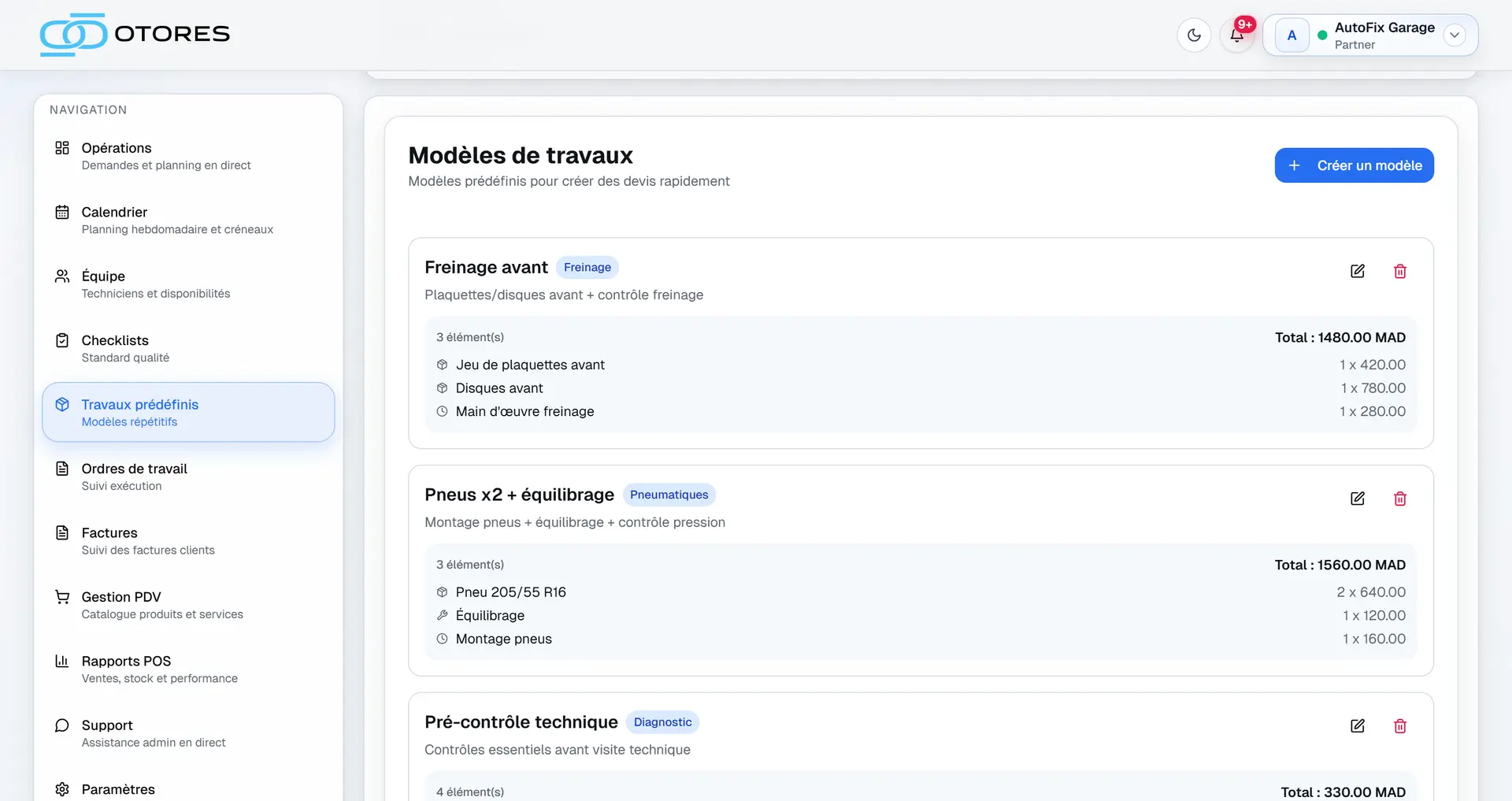Click the Rapports POS chart icon
The height and width of the screenshot is (801, 1512).
[x=62, y=661]
